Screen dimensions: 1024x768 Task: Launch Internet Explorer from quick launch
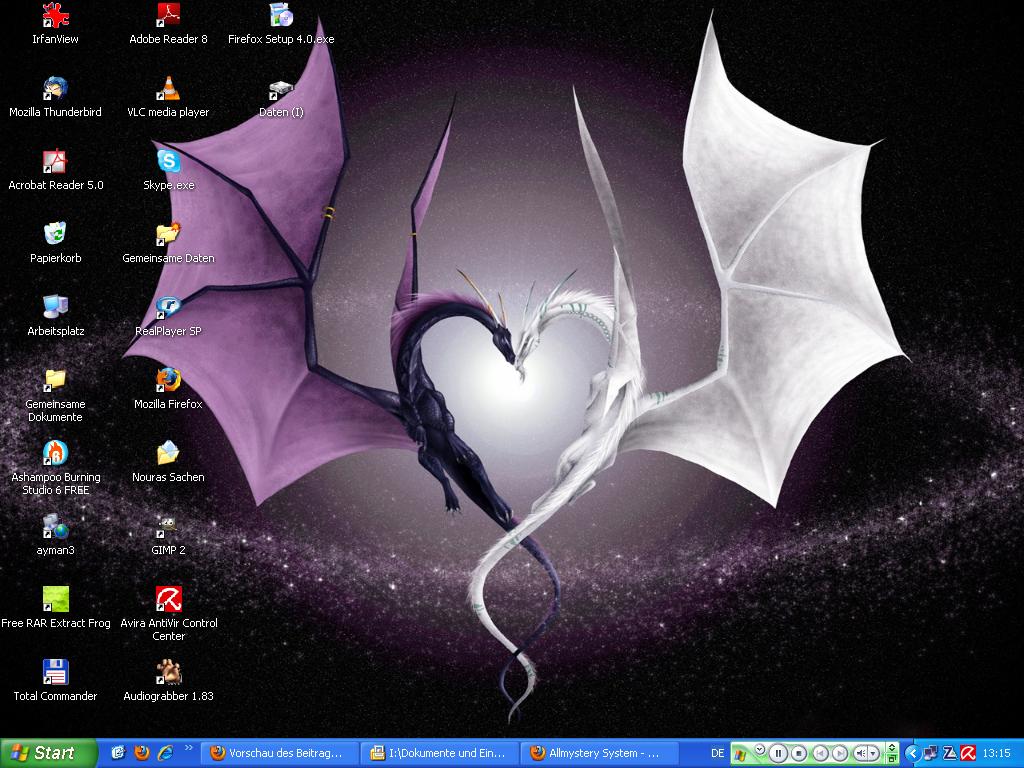(166, 753)
